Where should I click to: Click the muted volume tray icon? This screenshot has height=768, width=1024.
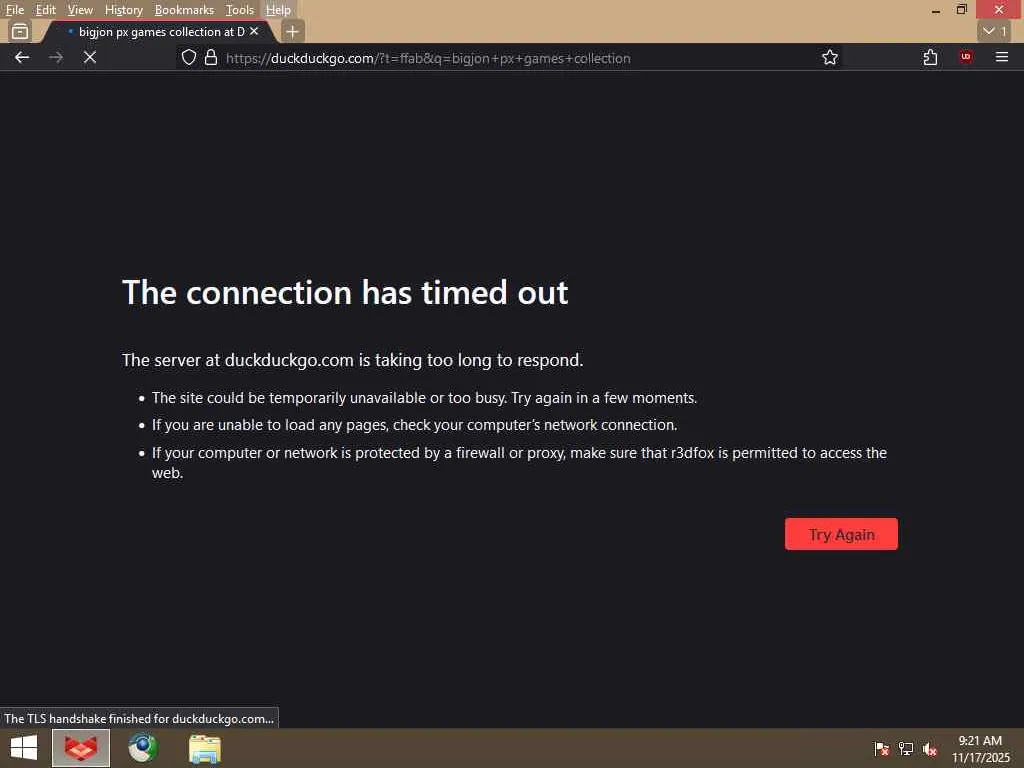coord(930,748)
